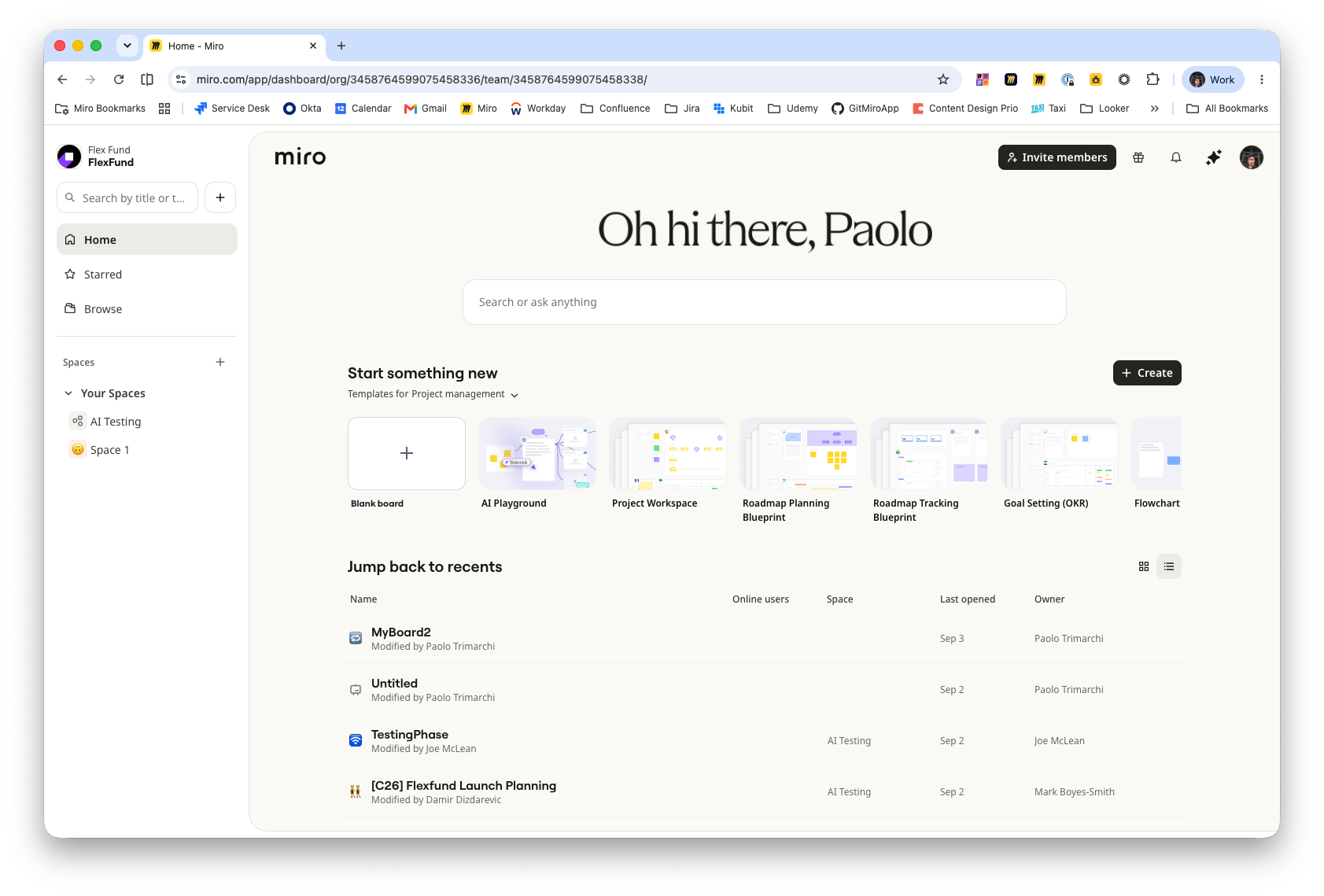Open the Starred section
Screen dimensions: 1324x896
[147, 275]
